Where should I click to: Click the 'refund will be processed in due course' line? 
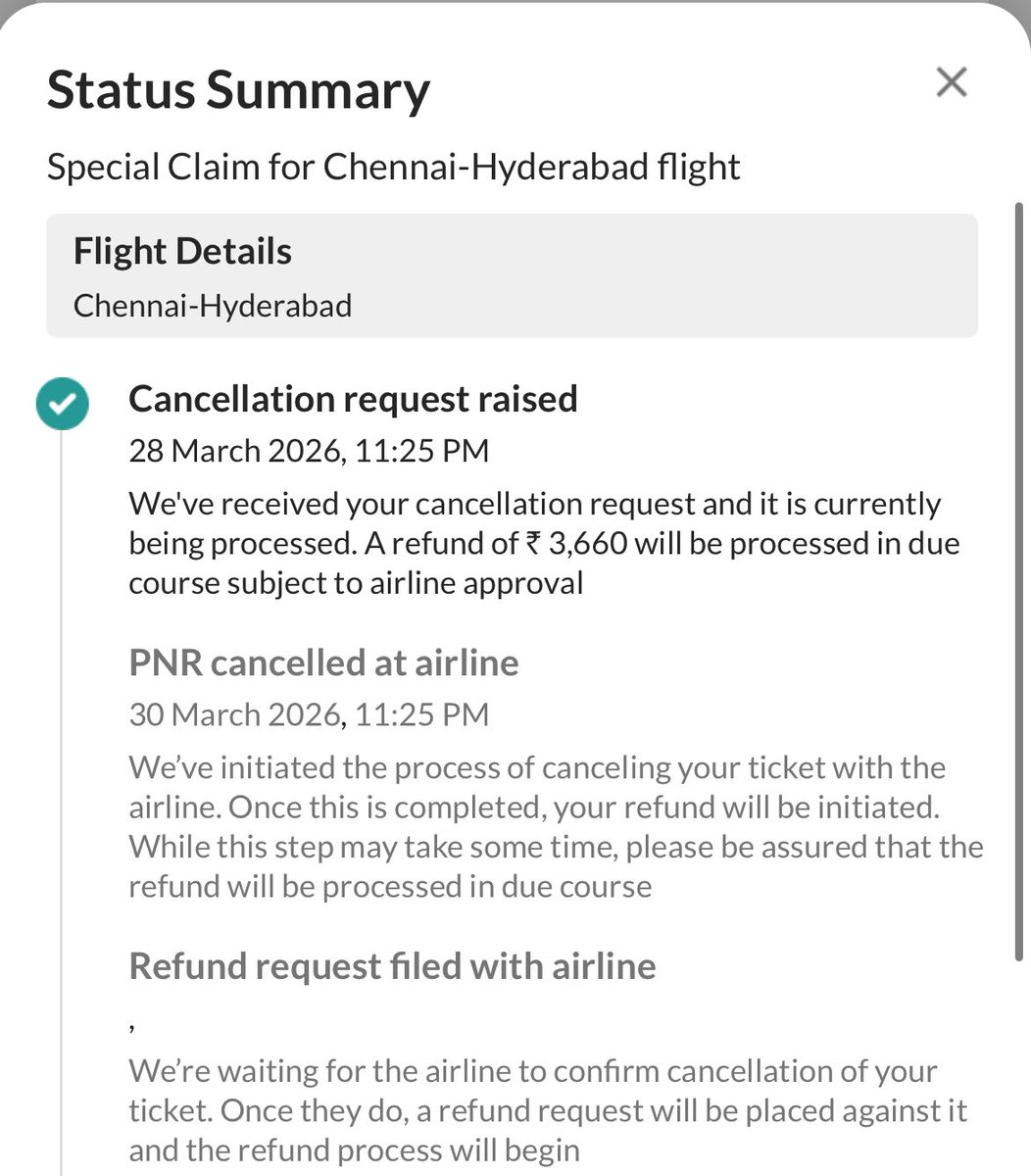(390, 887)
